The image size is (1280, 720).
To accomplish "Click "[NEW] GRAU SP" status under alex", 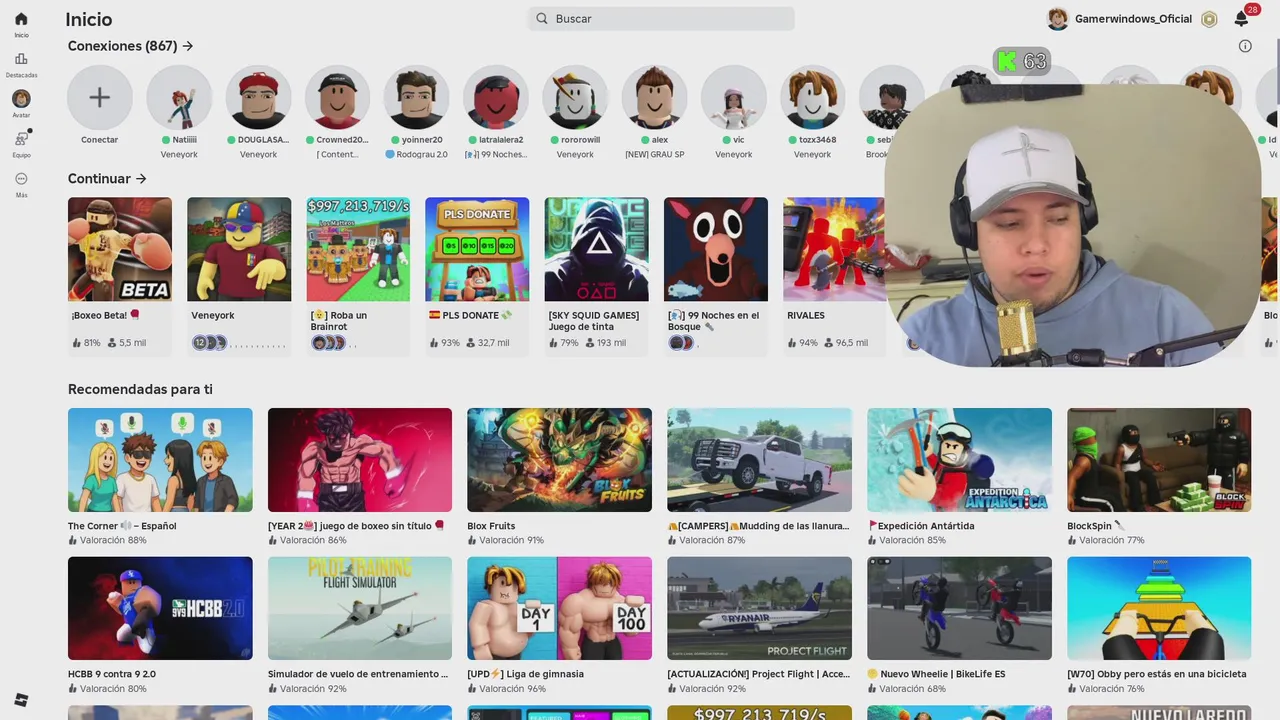I will pyautogui.click(x=654, y=154).
